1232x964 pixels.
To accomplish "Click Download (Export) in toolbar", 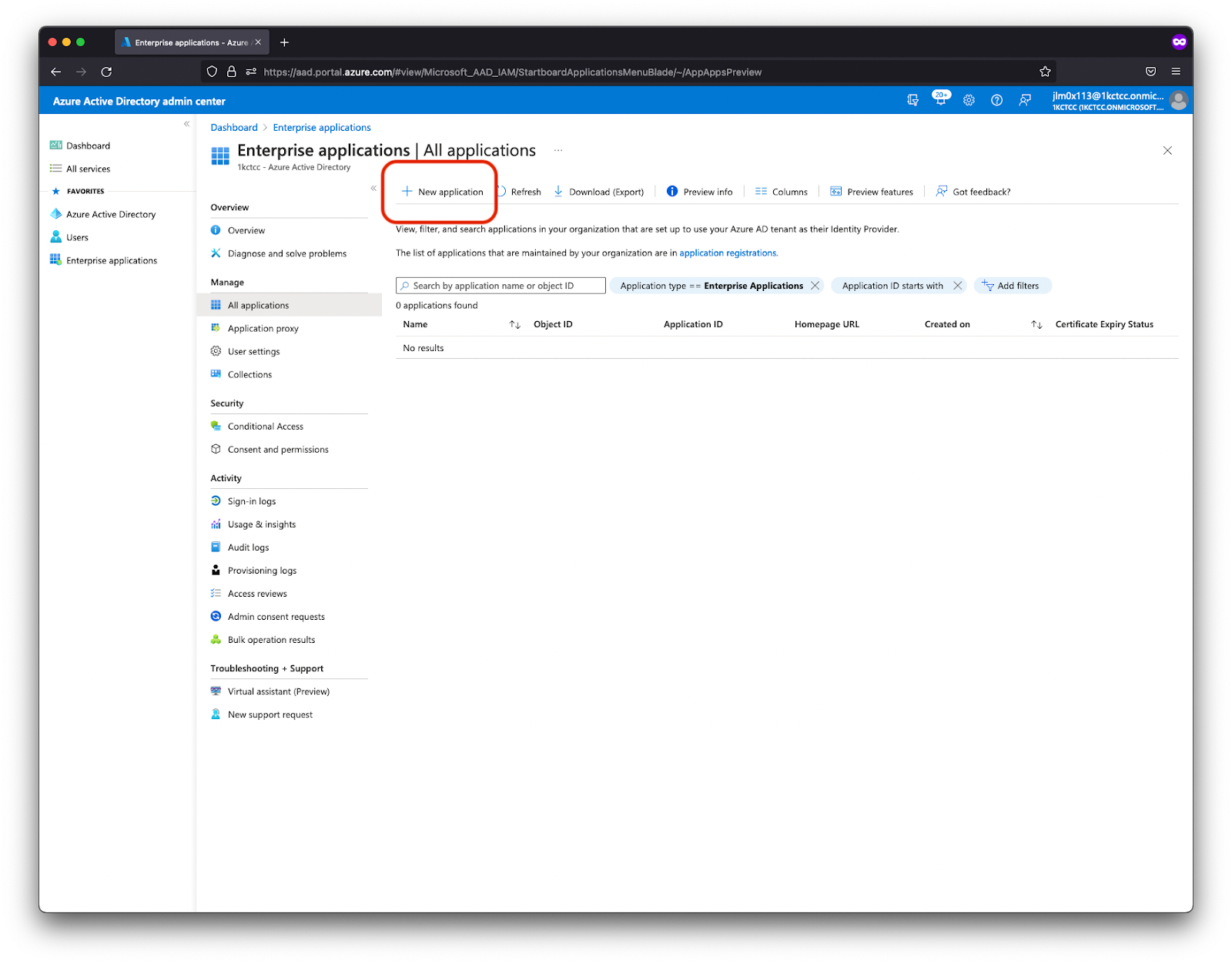I will [x=599, y=192].
